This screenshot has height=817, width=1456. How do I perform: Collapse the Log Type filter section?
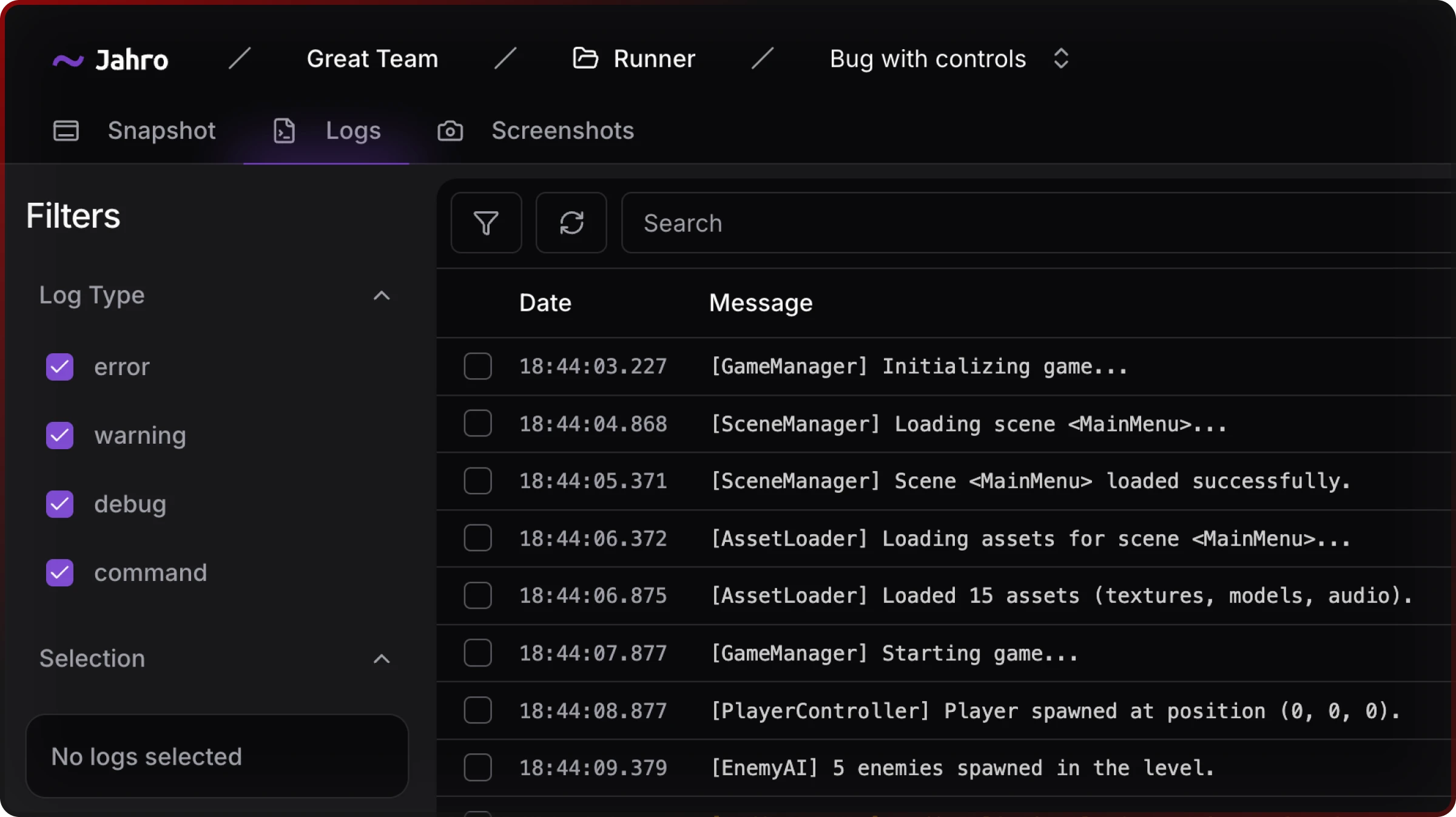pyautogui.click(x=381, y=296)
